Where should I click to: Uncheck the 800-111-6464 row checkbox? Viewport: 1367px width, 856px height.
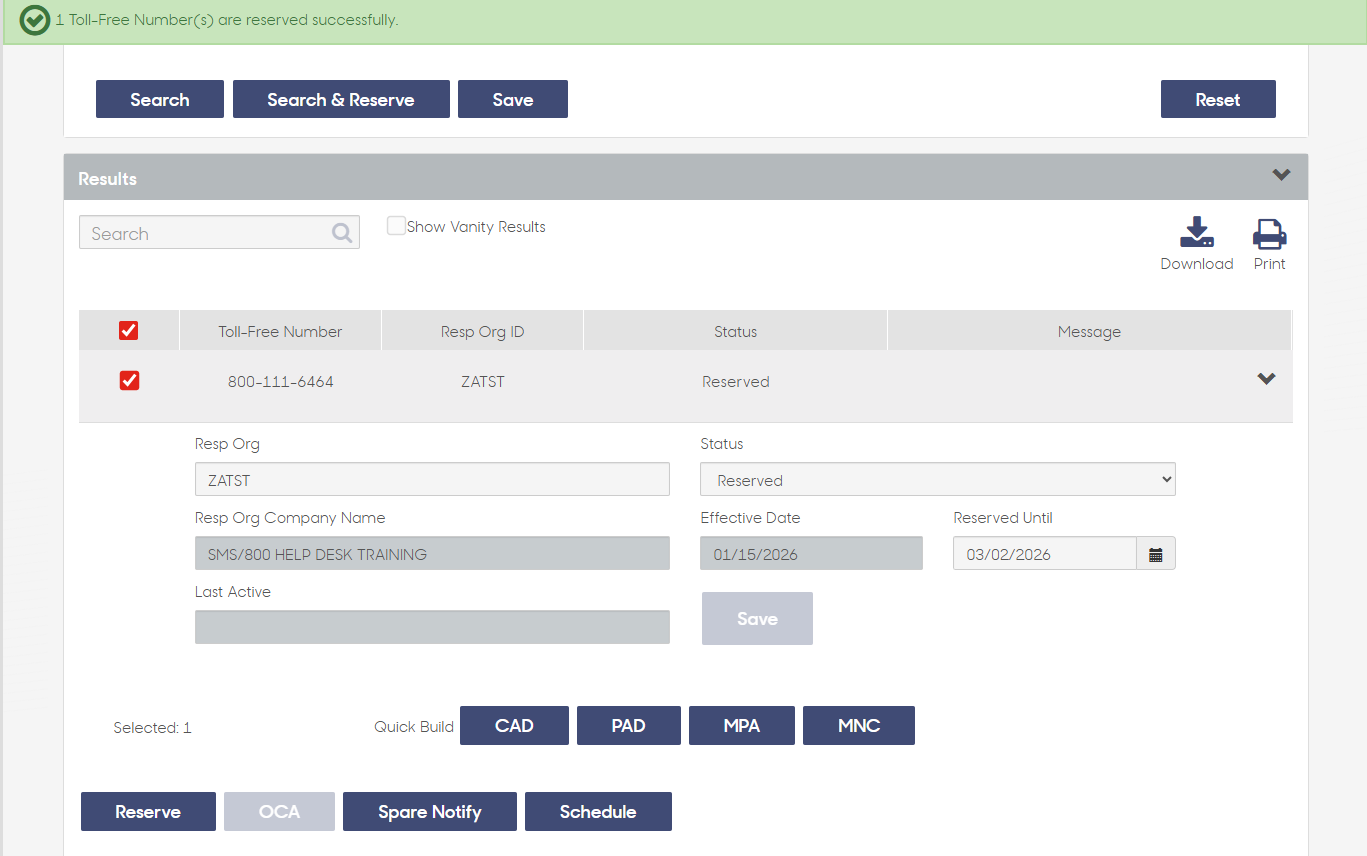(129, 380)
